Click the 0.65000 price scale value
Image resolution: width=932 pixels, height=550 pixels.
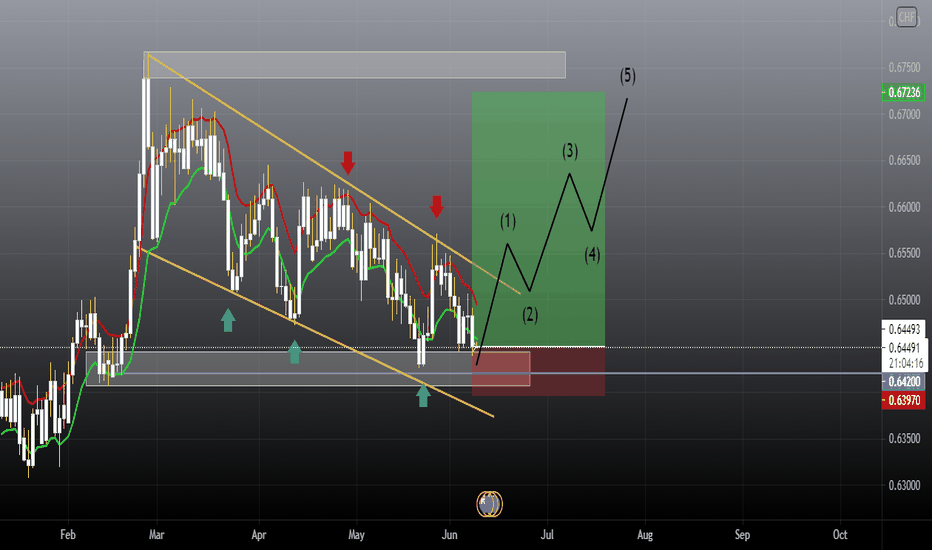[x=904, y=300]
